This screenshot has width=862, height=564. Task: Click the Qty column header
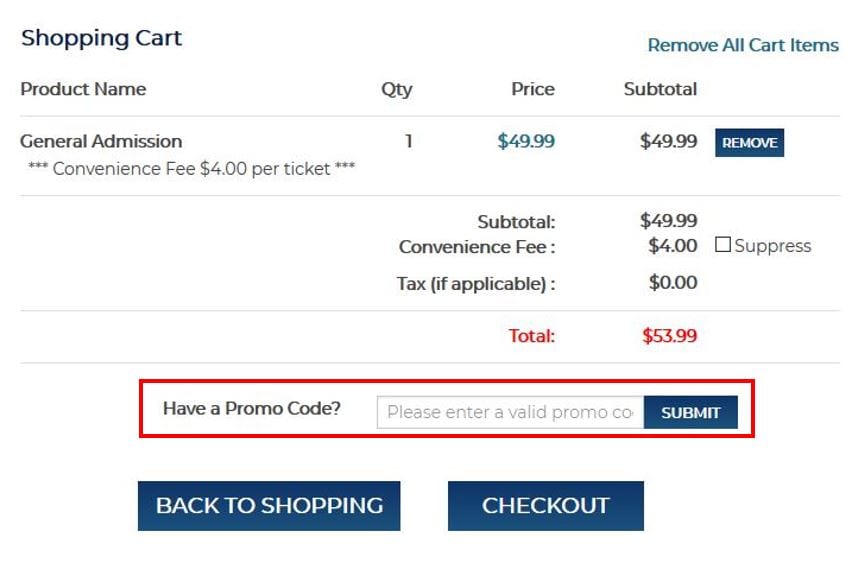point(396,89)
